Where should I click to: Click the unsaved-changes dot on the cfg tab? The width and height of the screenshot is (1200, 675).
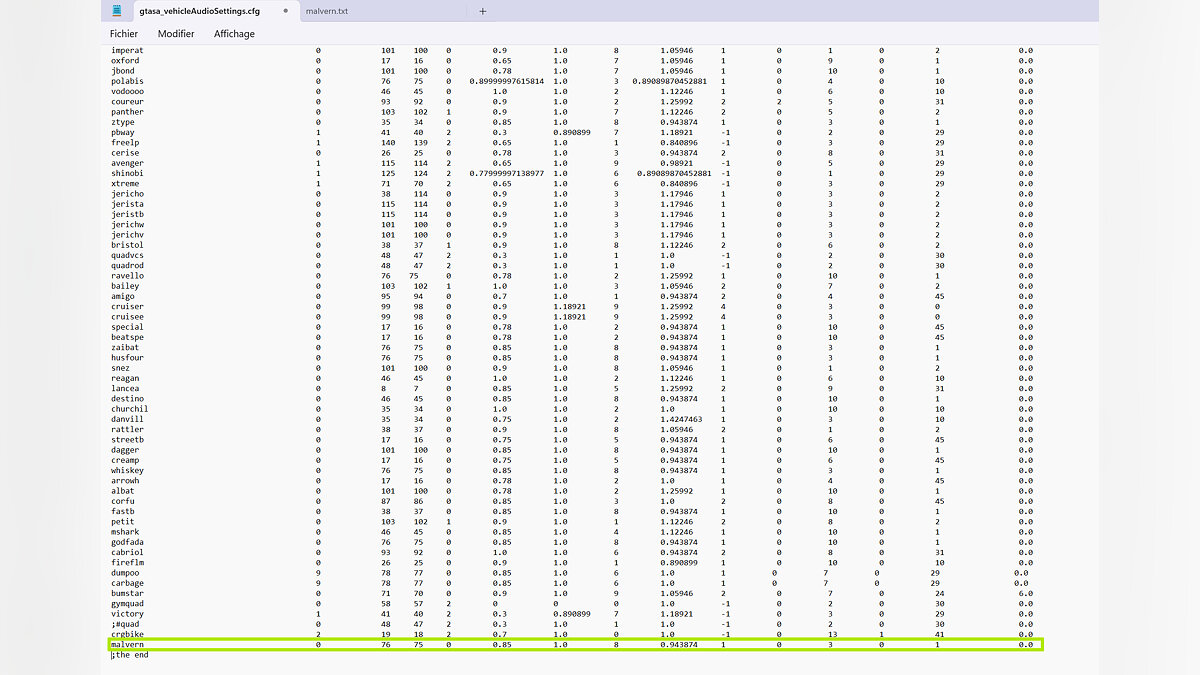286,11
